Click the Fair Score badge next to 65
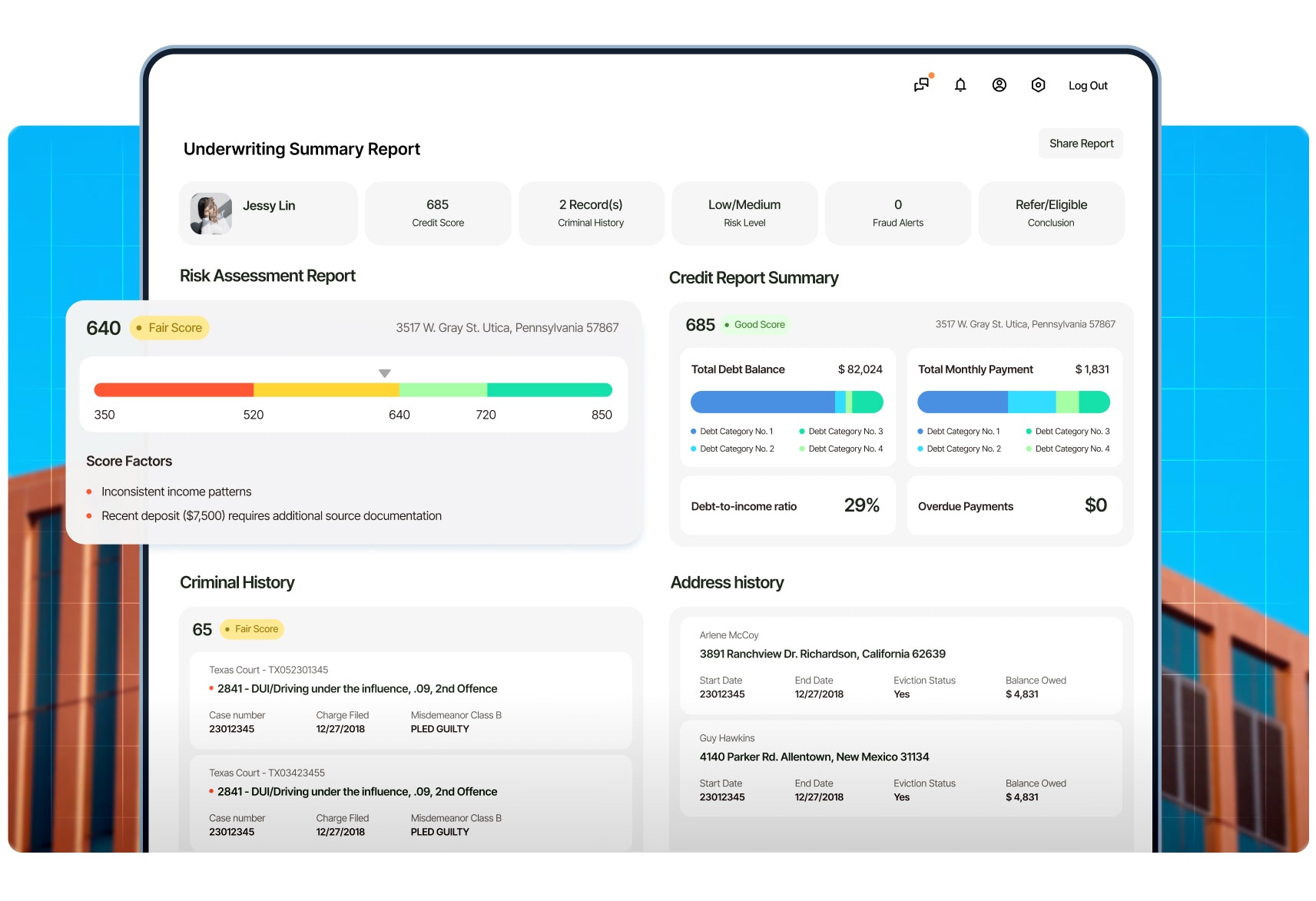The width and height of the screenshot is (1316, 901). click(x=252, y=629)
